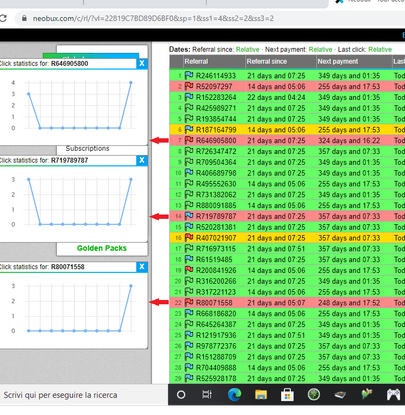405x415 pixels.
Task: Click referral name R121917936
Action: 216,335
